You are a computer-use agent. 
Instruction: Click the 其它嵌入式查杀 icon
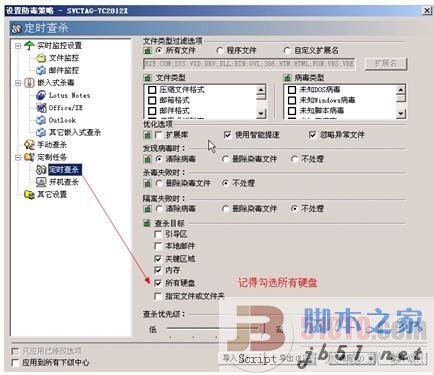[x=41, y=132]
